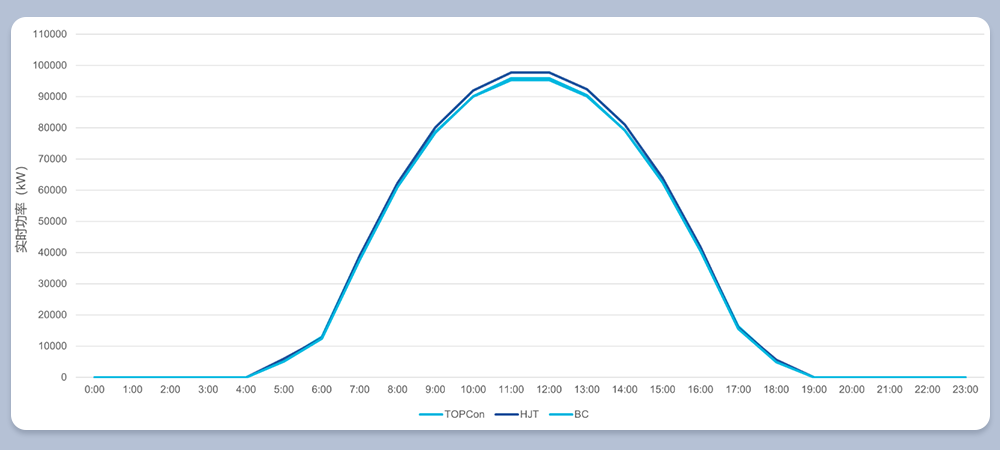Click the 12:00 x-axis label
1000x450 pixels.
pos(549,390)
